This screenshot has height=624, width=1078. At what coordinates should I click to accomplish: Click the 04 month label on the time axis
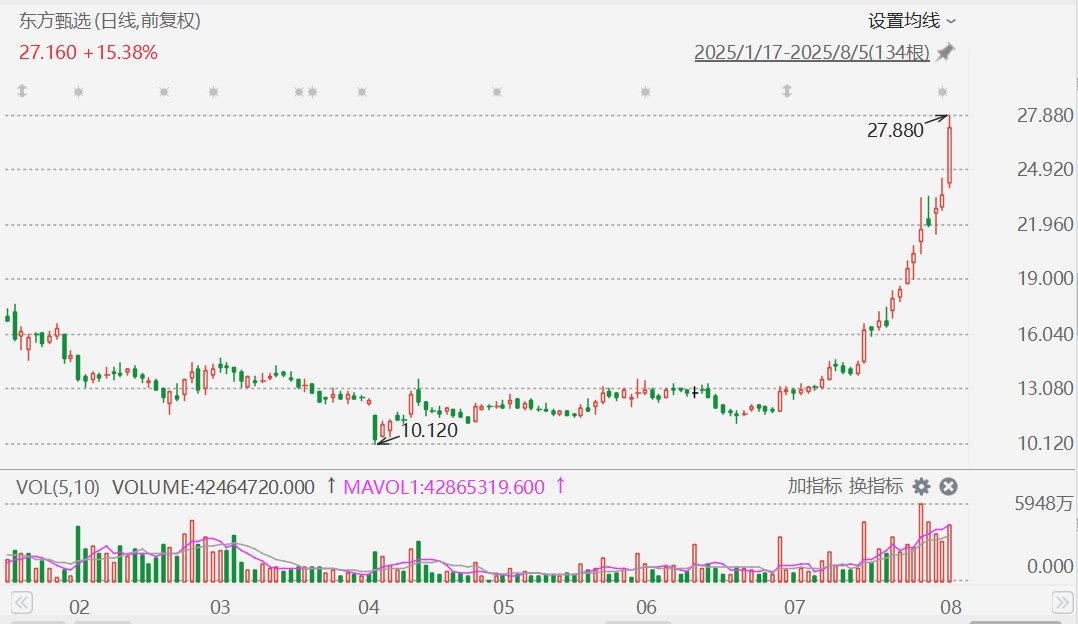coord(368,608)
